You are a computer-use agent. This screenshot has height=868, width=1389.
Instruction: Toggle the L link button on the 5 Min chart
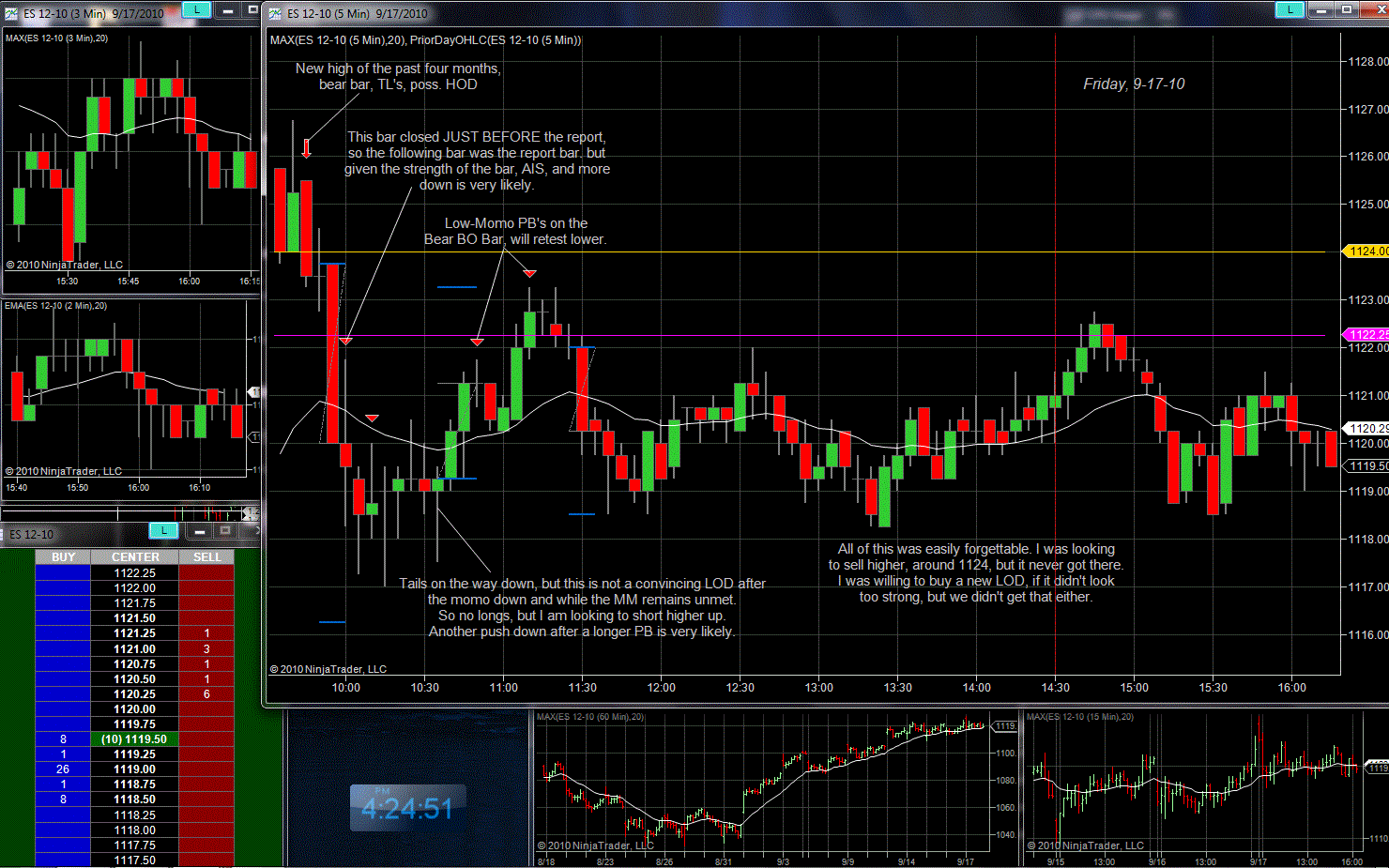1290,10
